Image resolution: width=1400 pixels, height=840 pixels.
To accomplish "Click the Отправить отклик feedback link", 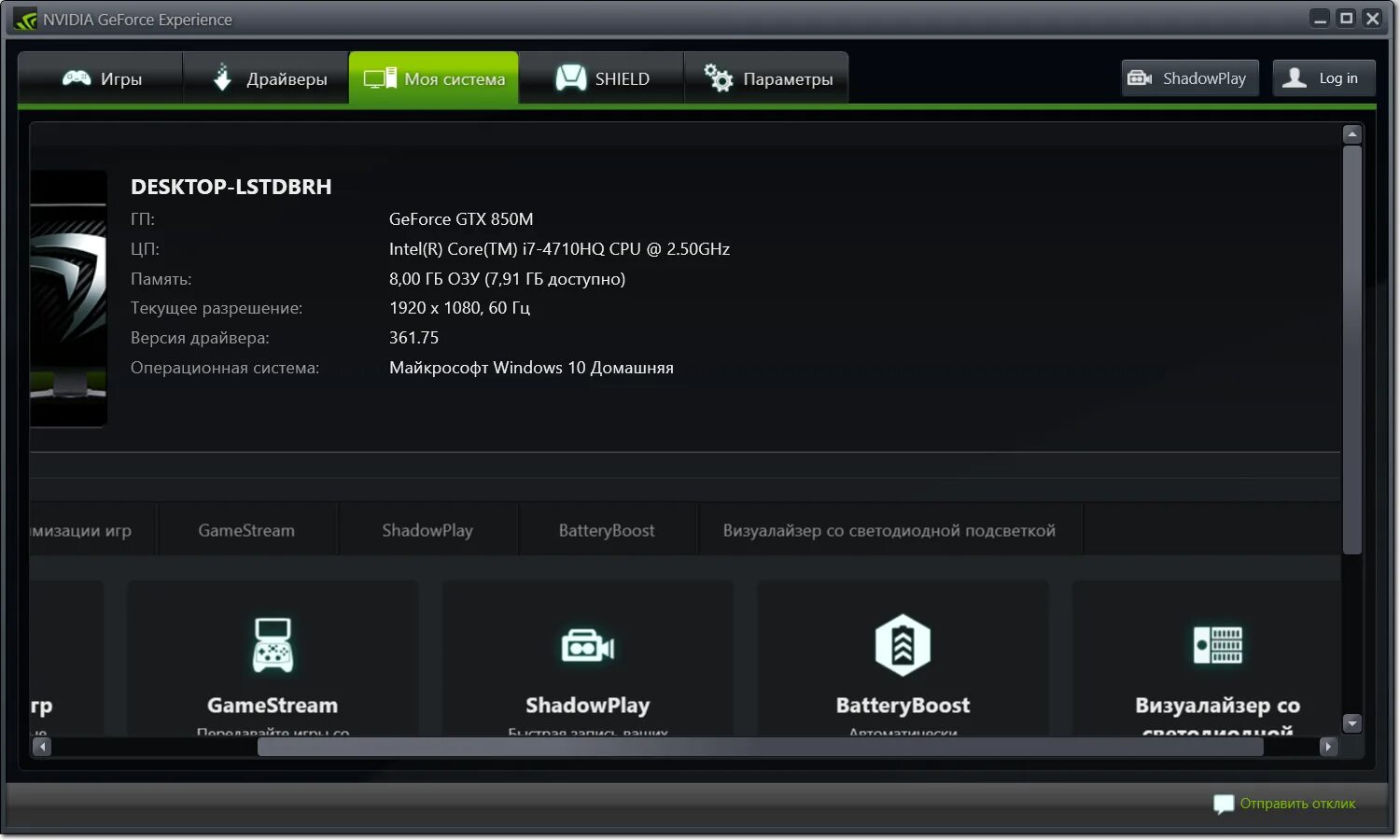I will (x=1297, y=804).
